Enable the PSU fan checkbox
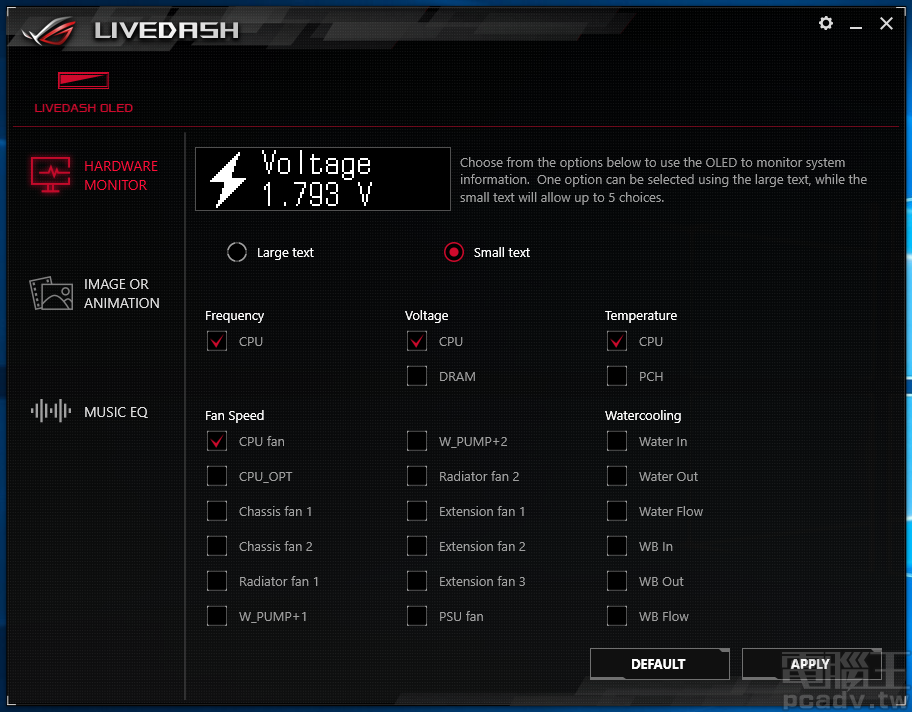Viewport: 912px width, 712px height. [x=417, y=616]
